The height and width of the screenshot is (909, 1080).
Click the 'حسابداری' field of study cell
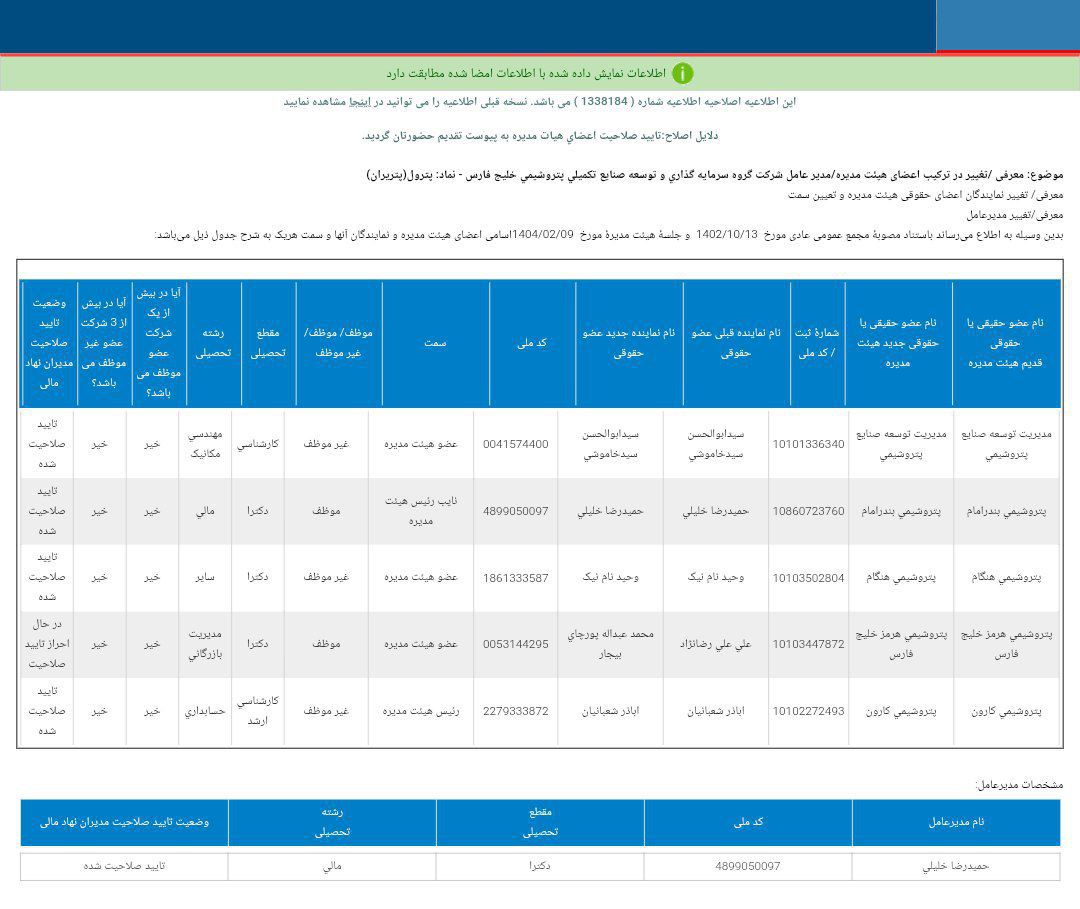pyautogui.click(x=205, y=711)
